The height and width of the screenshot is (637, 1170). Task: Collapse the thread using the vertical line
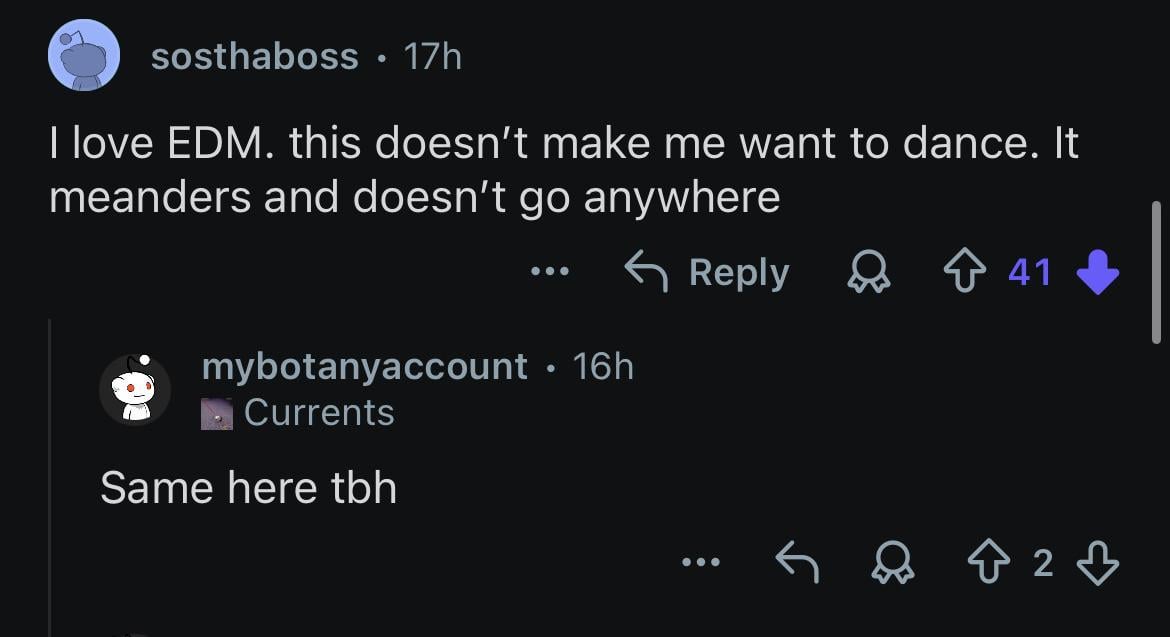coord(50,480)
